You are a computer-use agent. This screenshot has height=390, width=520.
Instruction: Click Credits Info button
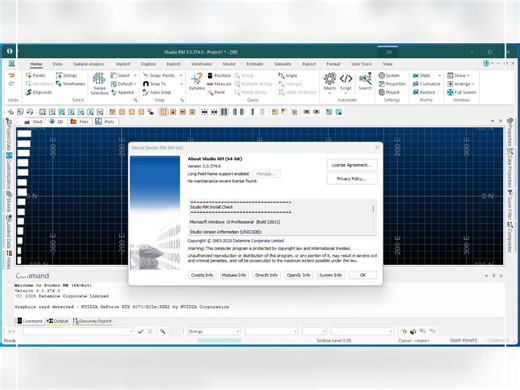click(202, 275)
